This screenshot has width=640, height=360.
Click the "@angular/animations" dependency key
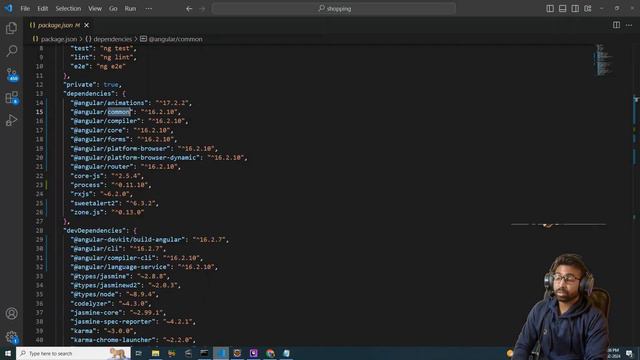pos(109,103)
